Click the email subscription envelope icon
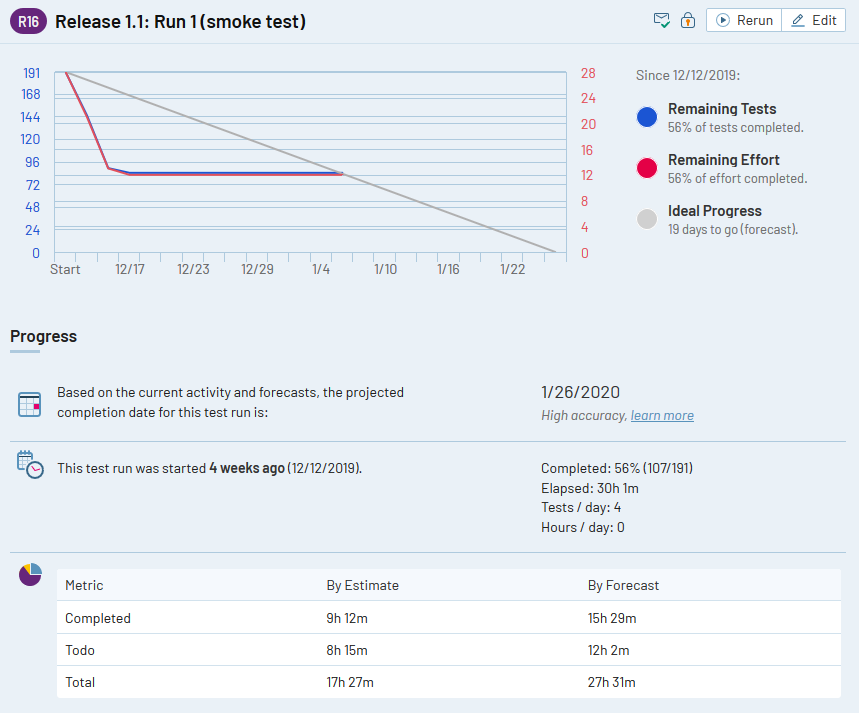This screenshot has width=859, height=713. point(661,20)
